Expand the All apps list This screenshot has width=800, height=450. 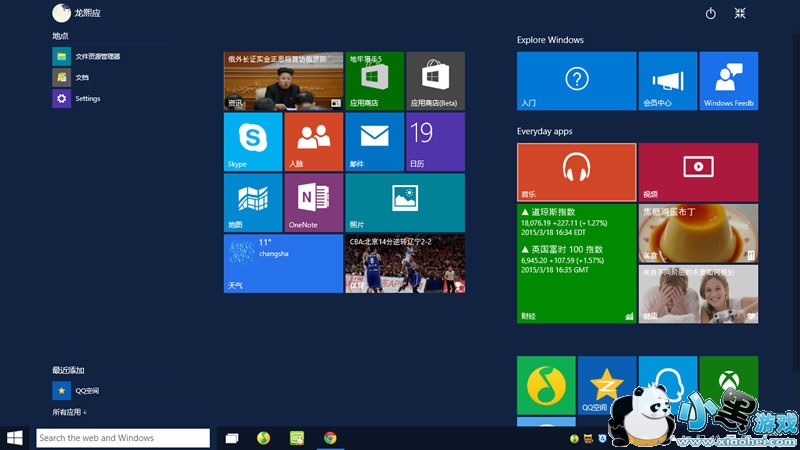[70, 412]
